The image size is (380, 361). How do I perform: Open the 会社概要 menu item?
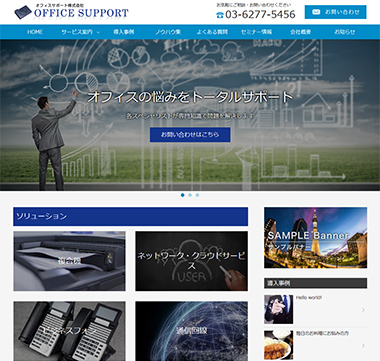pos(301,32)
